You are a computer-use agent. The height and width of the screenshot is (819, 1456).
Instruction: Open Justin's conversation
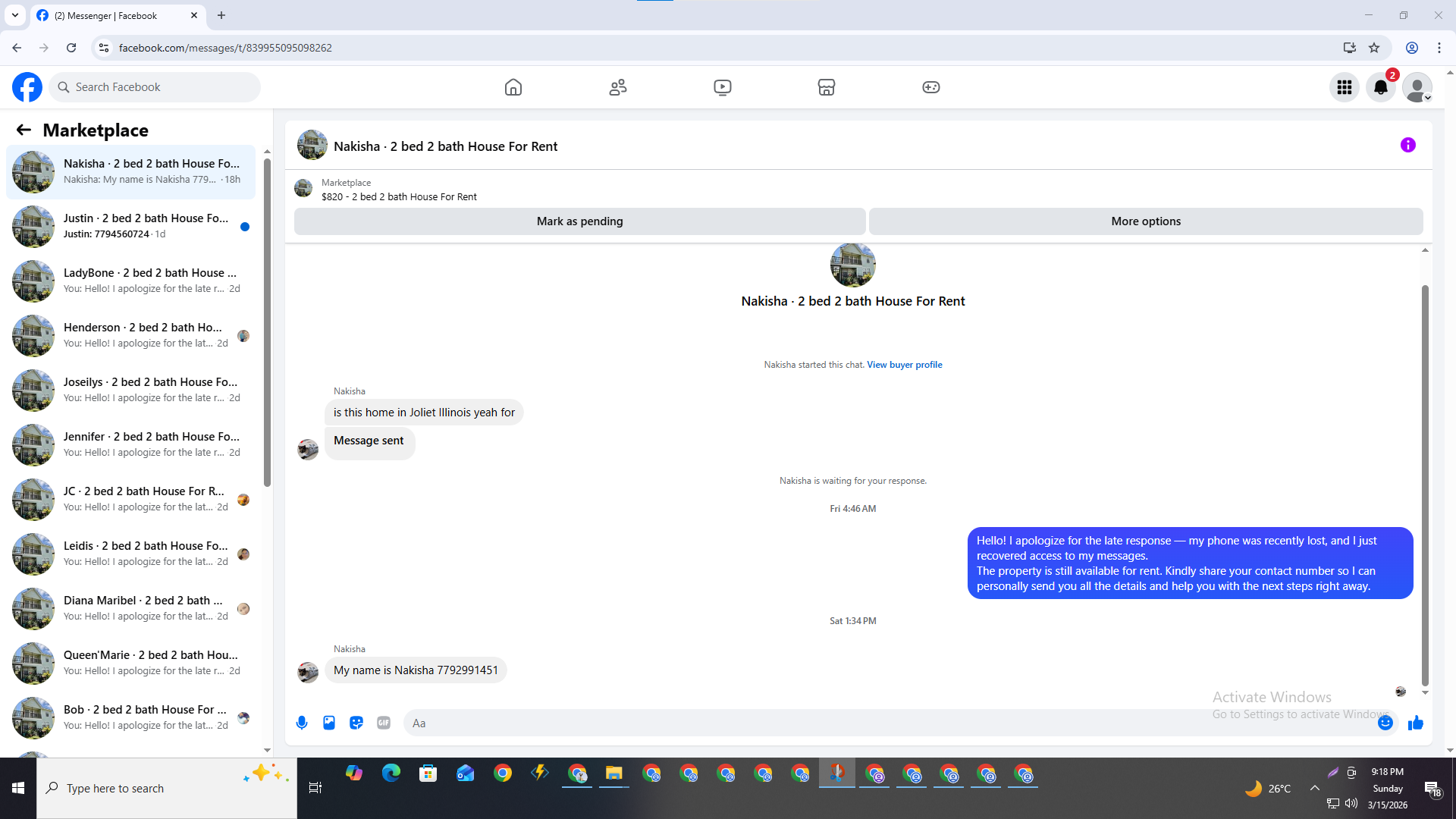pos(130,226)
